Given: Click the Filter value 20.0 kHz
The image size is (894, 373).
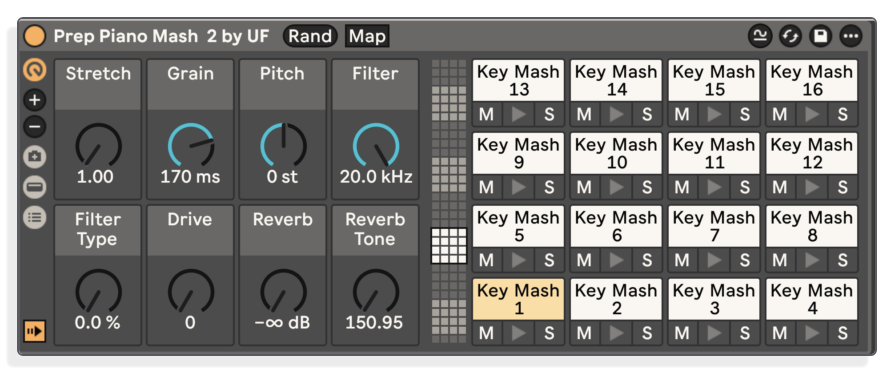Looking at the screenshot, I should coord(376,177).
